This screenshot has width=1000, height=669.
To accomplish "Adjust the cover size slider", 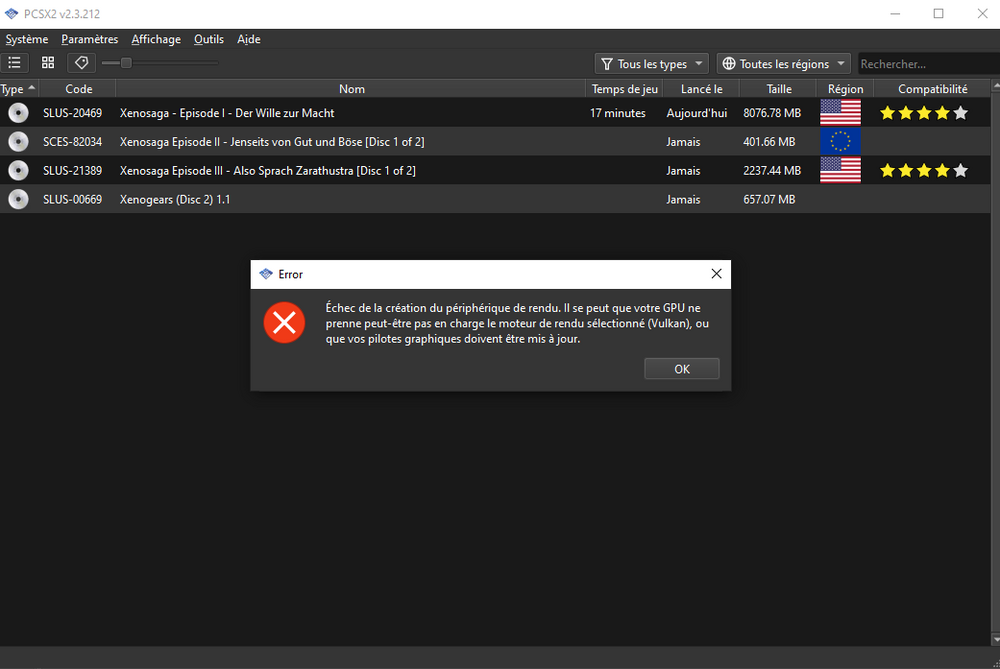I will [126, 63].
